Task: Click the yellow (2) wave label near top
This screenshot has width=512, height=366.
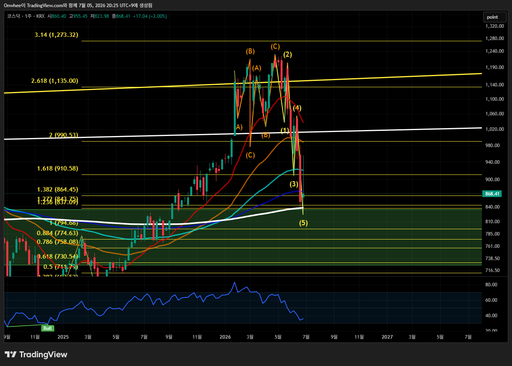Action: [287, 55]
